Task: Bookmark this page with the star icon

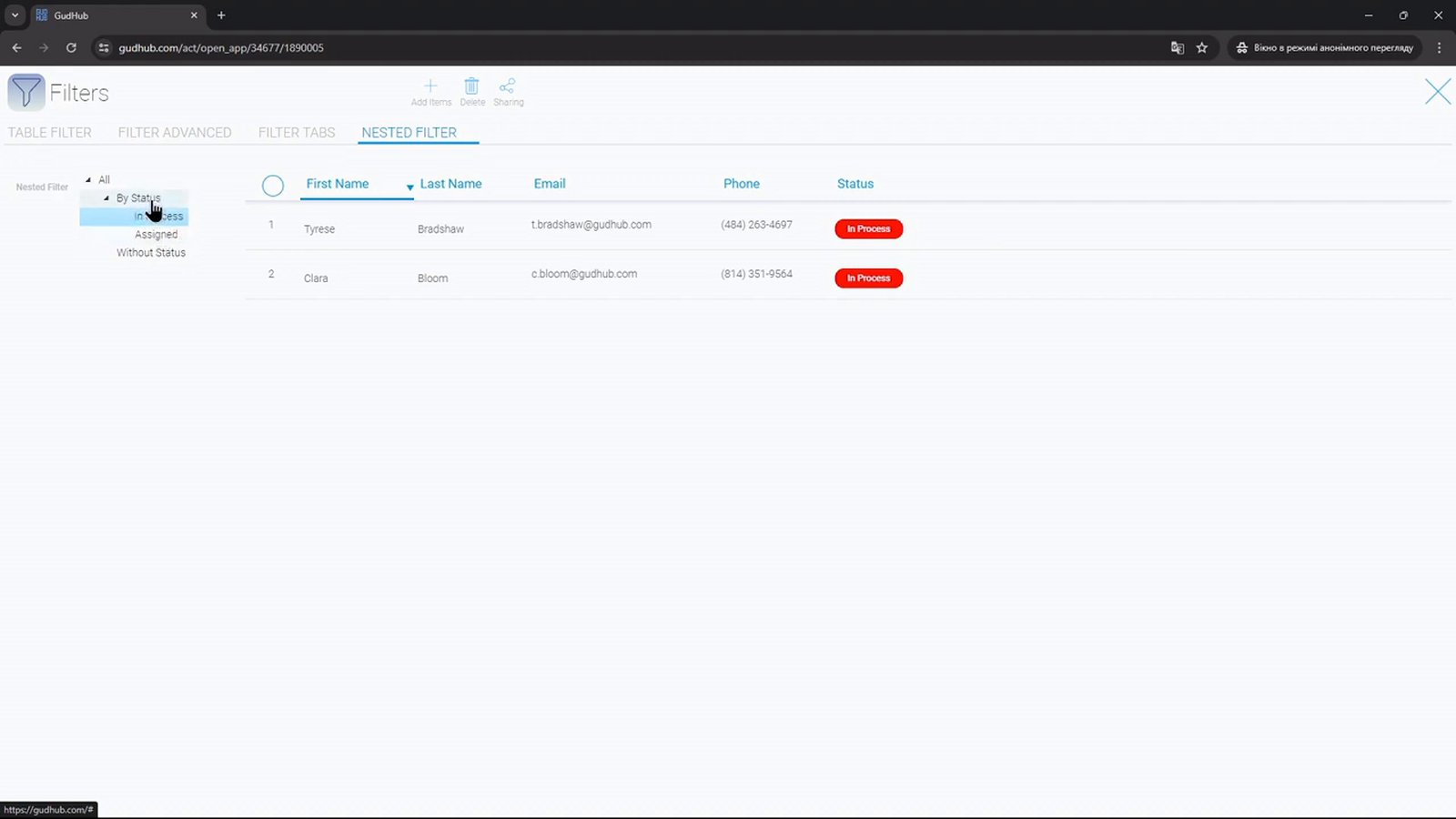Action: (x=1202, y=47)
